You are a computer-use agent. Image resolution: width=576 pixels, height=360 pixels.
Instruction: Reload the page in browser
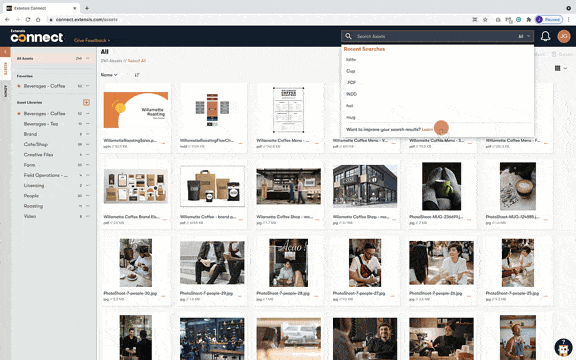[28, 19]
